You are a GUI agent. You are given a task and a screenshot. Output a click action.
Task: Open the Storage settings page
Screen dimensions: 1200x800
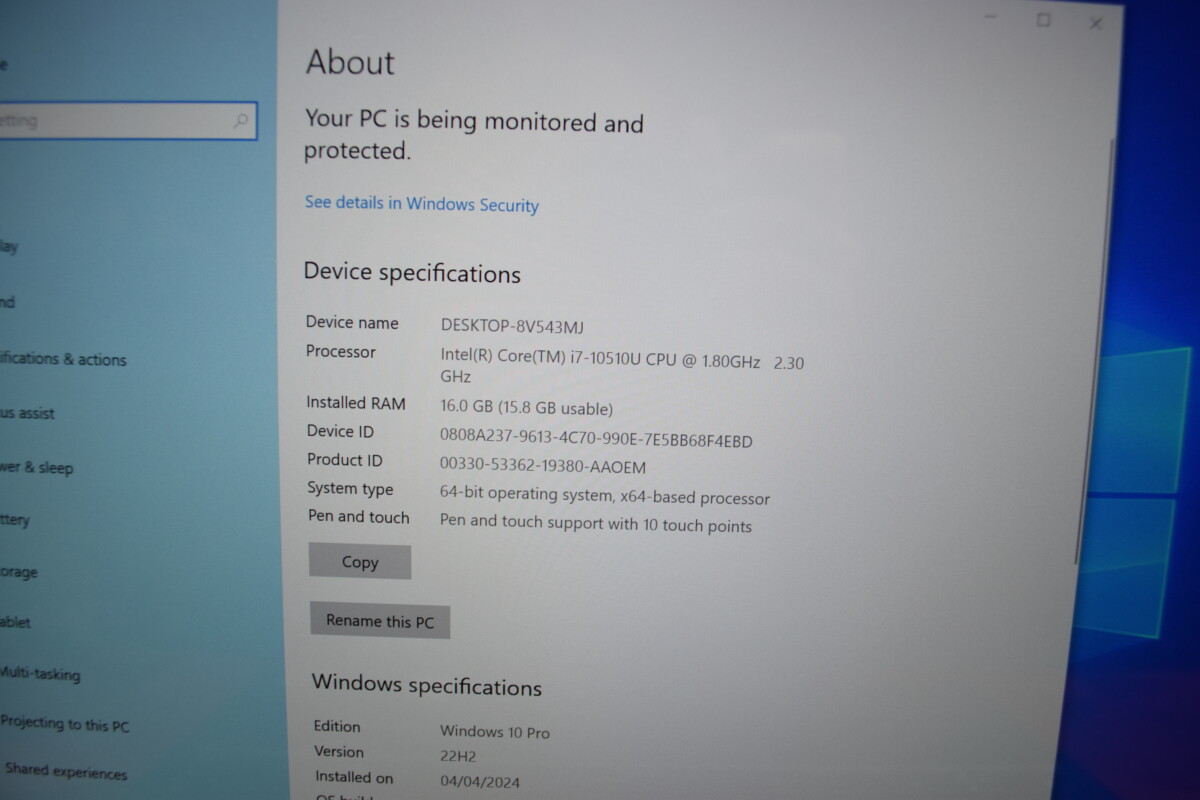coord(19,572)
